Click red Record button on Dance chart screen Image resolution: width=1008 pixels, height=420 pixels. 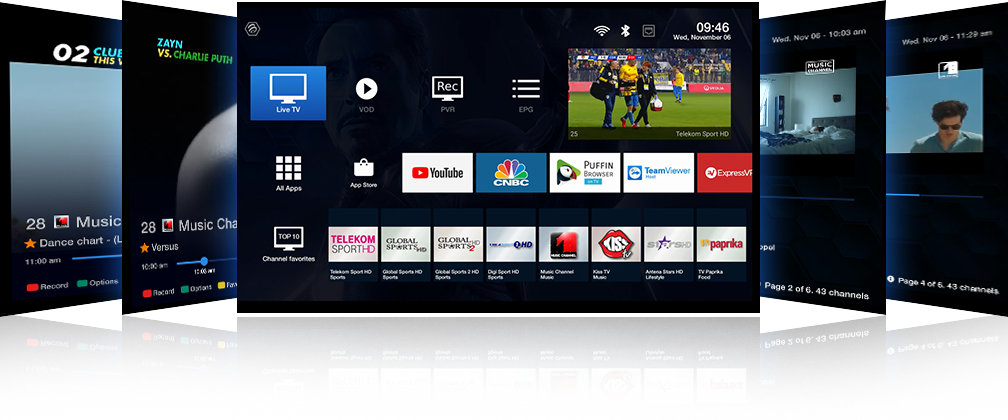point(49,286)
